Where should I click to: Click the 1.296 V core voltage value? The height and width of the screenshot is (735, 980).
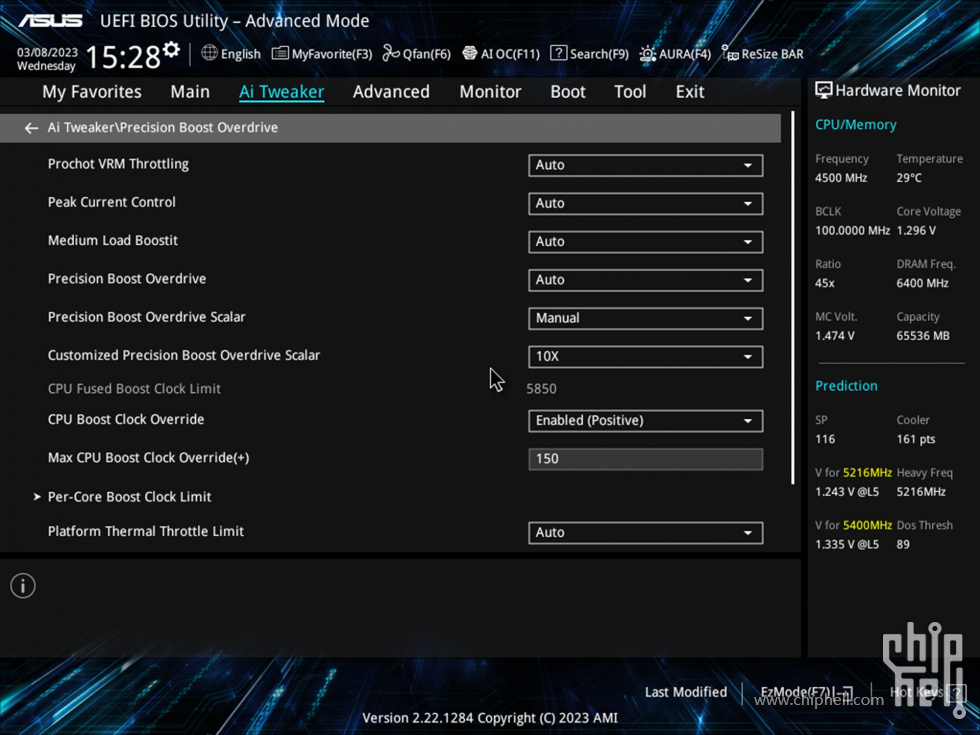point(916,231)
